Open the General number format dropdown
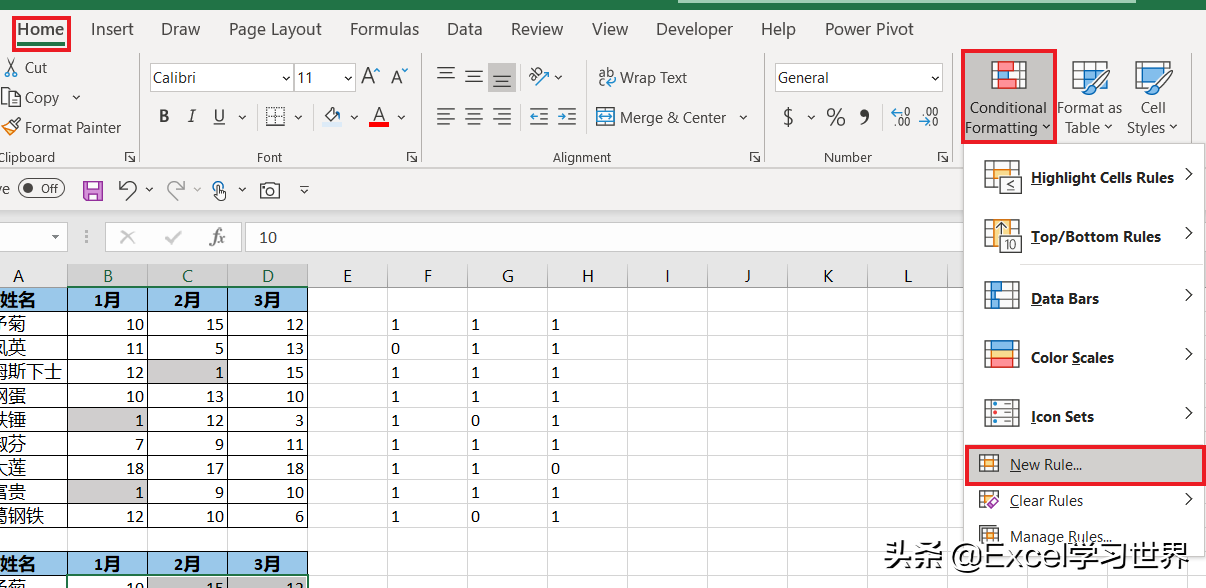The image size is (1206, 588). pyautogui.click(x=935, y=78)
